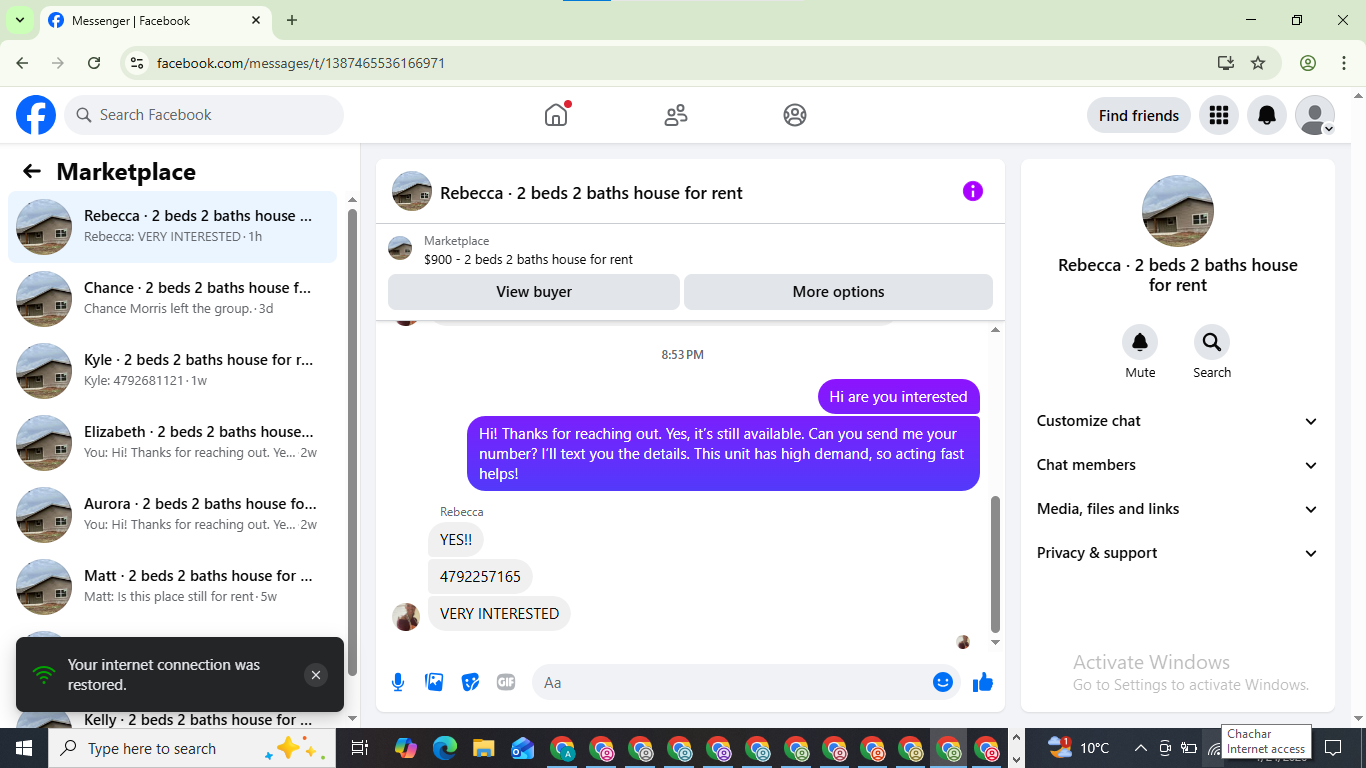Viewport: 1366px width, 768px height.
Task: Dismiss the internet restored notification
Action: 316,675
